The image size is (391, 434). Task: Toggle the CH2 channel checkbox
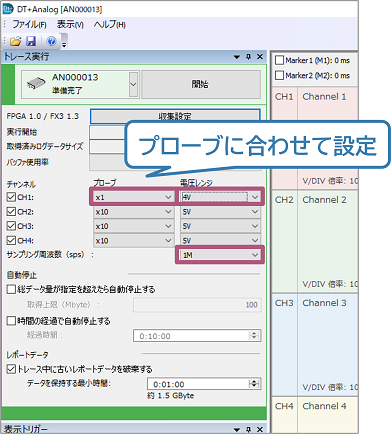pos(11,212)
